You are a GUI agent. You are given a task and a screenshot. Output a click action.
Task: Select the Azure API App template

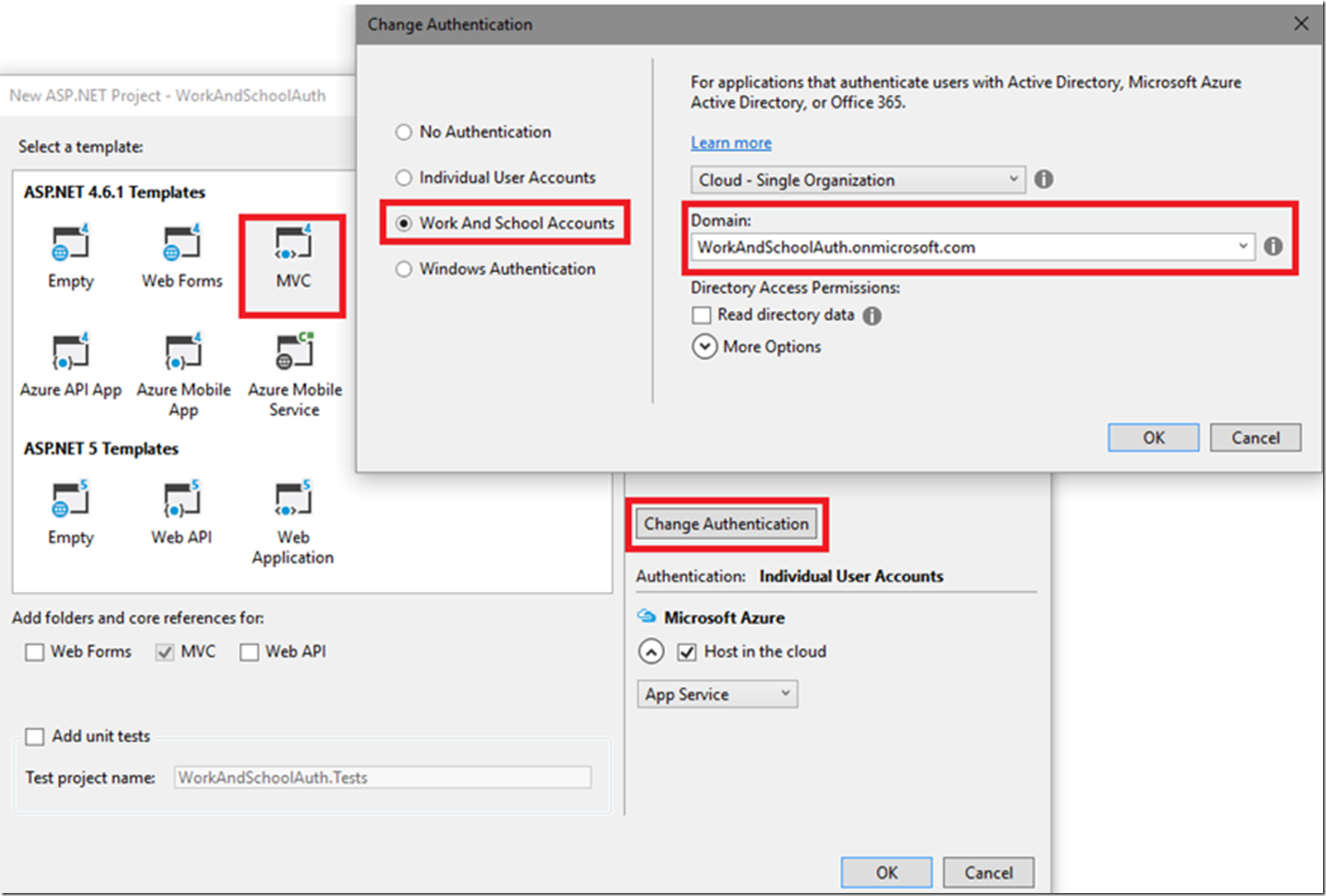70,366
